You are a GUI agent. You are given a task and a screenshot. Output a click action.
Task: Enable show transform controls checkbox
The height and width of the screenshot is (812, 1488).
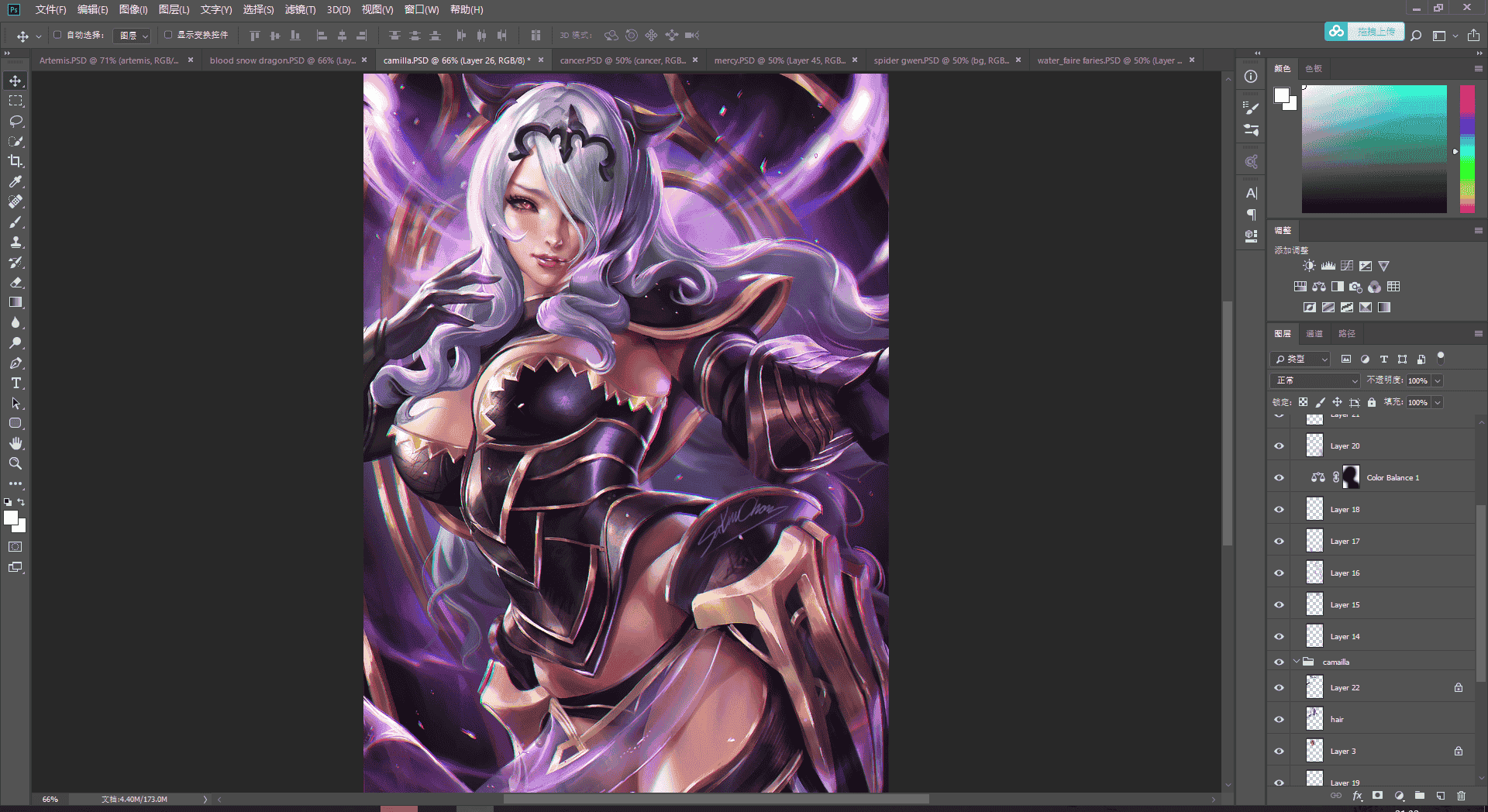pos(168,35)
